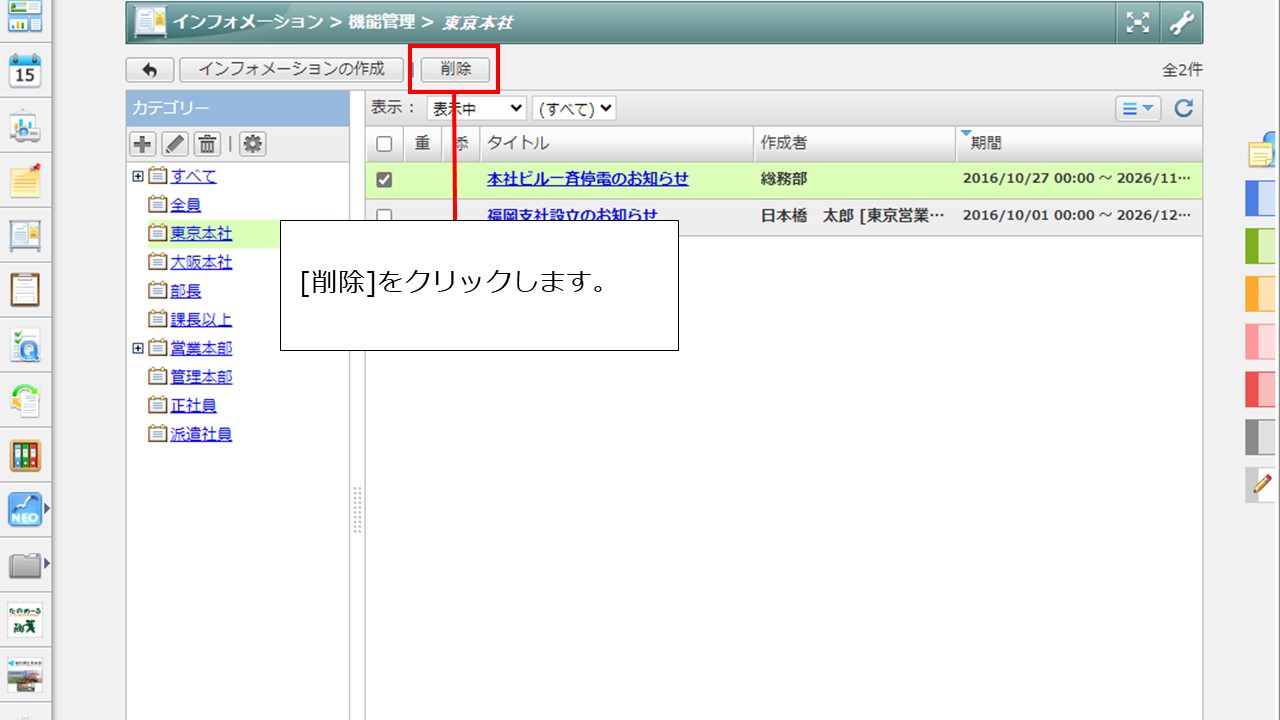Edit category with the pencil icon
The width and height of the screenshot is (1280, 720).
[x=174, y=144]
